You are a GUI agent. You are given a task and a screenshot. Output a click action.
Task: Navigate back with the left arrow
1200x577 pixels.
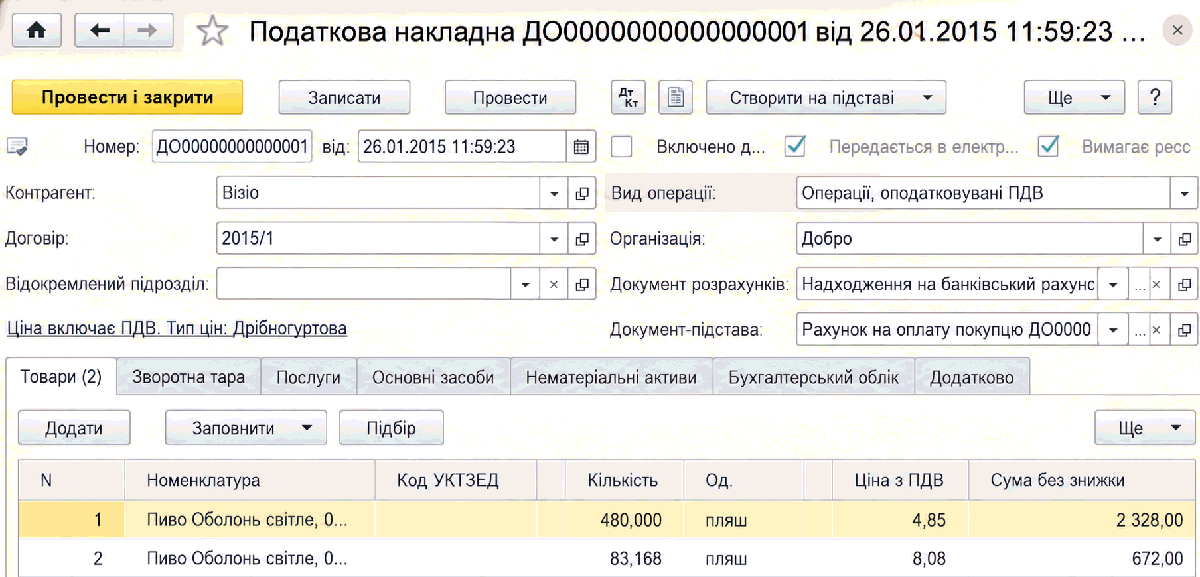pyautogui.click(x=99, y=31)
